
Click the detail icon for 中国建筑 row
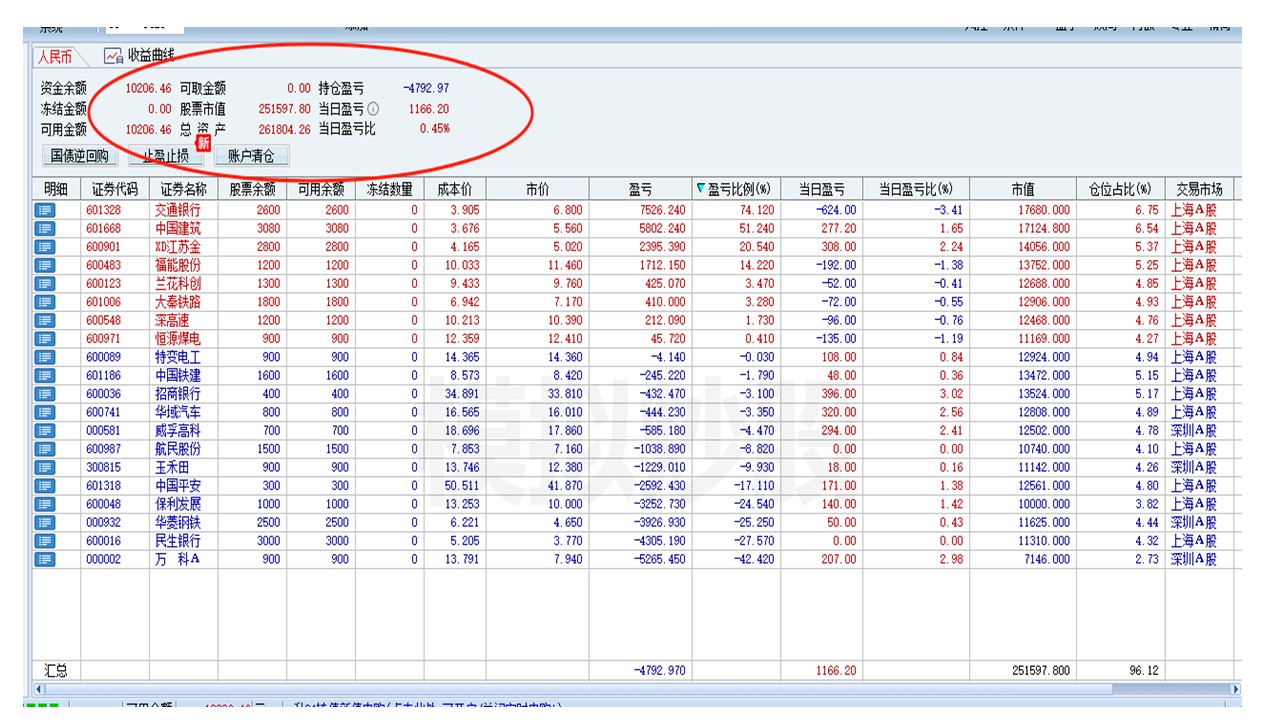[x=45, y=229]
